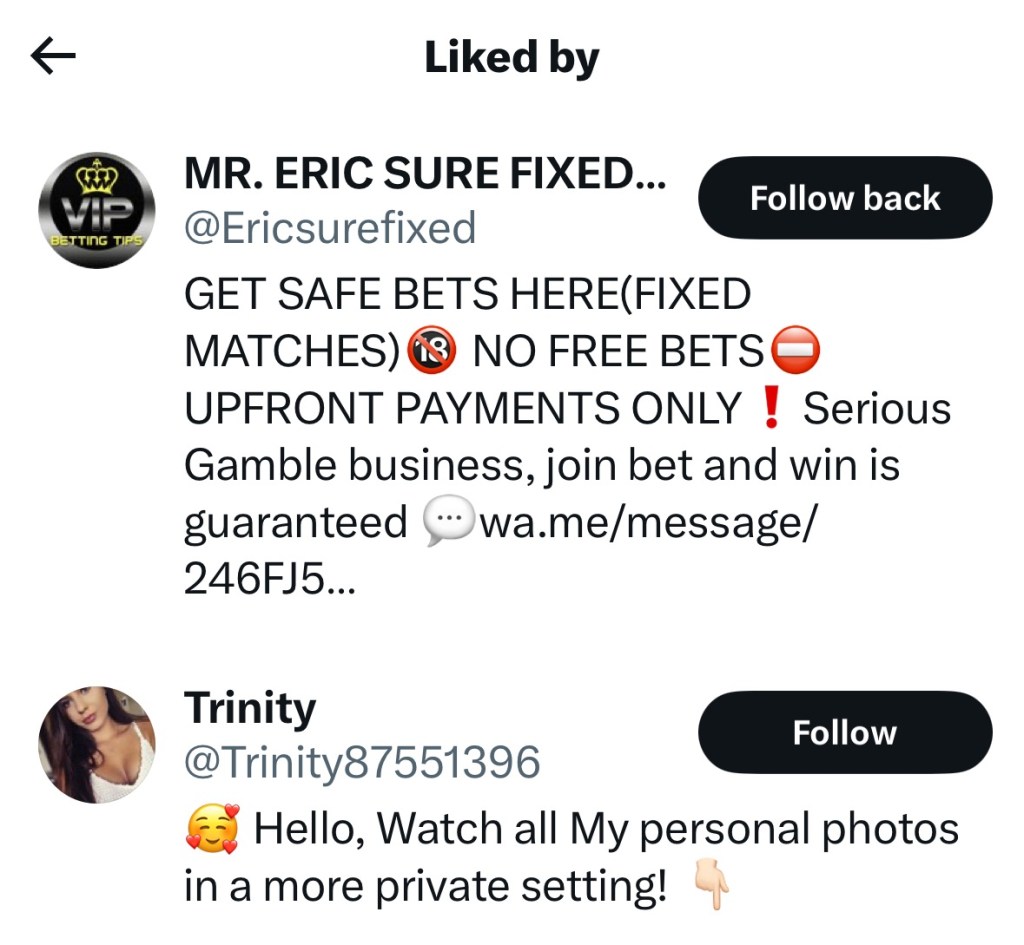Viewport: 1024px width, 945px height.
Task: Open Trinity's profile photo
Action: tap(96, 744)
